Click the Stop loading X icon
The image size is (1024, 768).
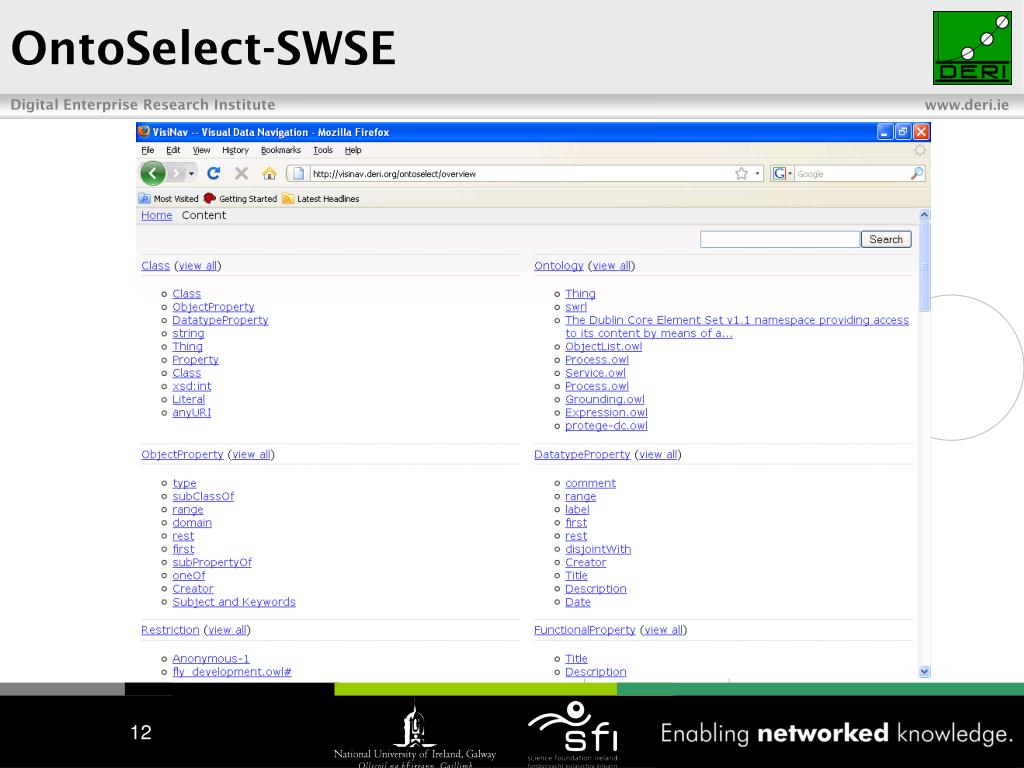tap(242, 173)
